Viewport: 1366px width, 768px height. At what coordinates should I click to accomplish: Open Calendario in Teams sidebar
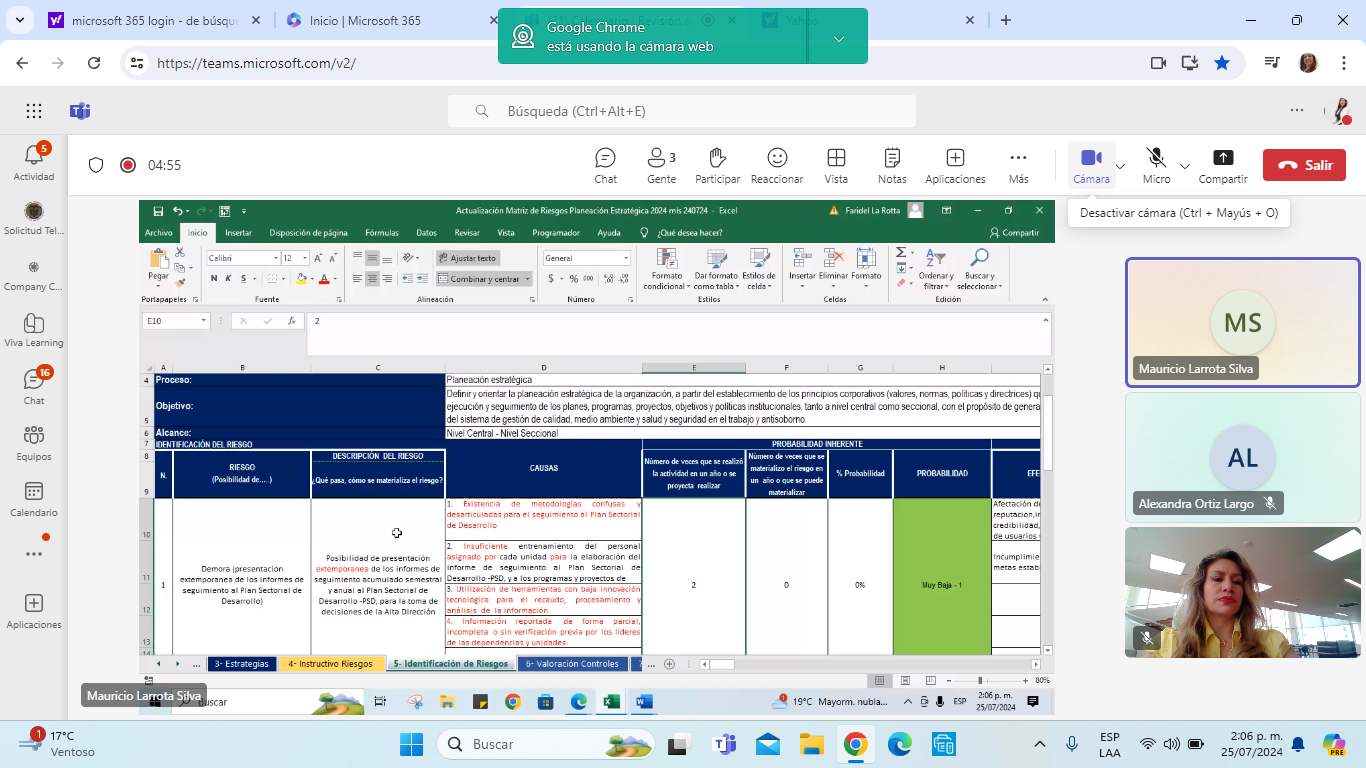pyautogui.click(x=34, y=498)
